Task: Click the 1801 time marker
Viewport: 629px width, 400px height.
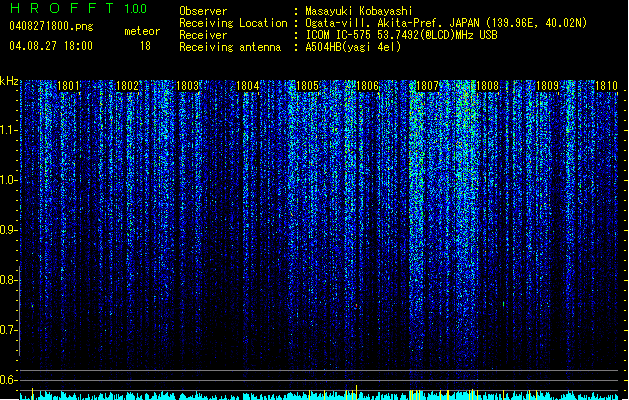Action: coord(68,86)
